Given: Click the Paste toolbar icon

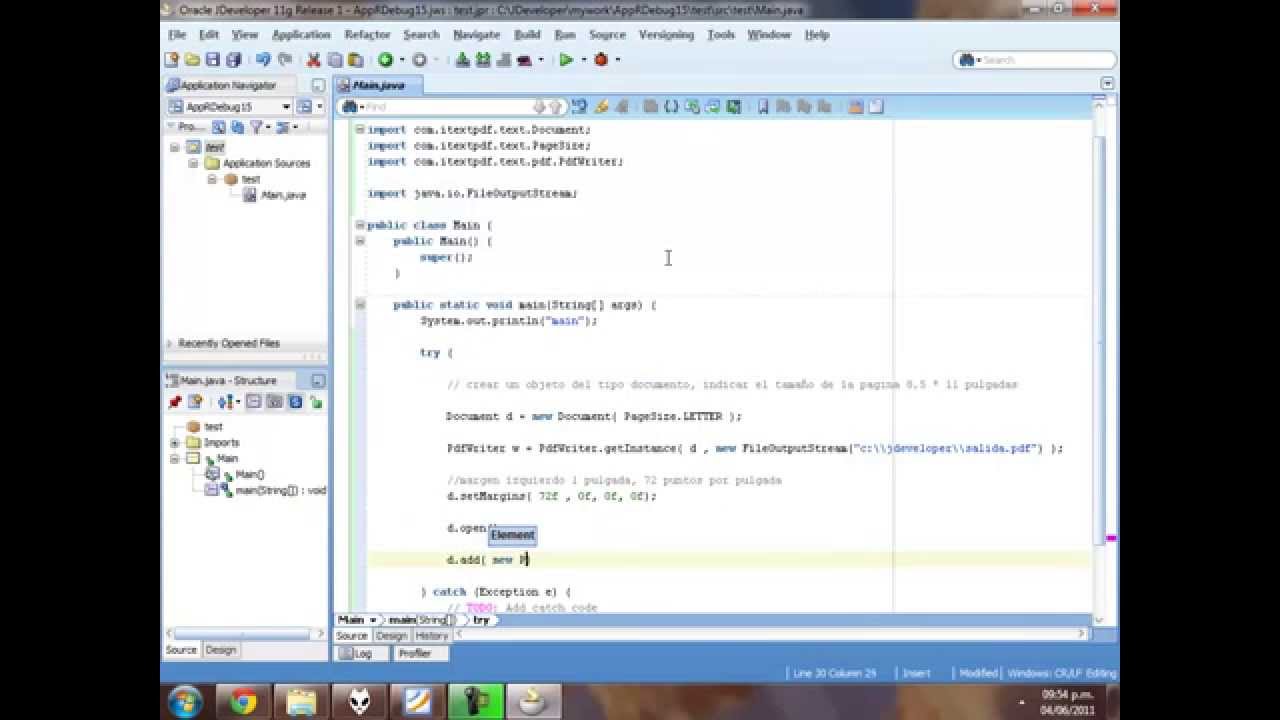Looking at the screenshot, I should click(x=354, y=60).
